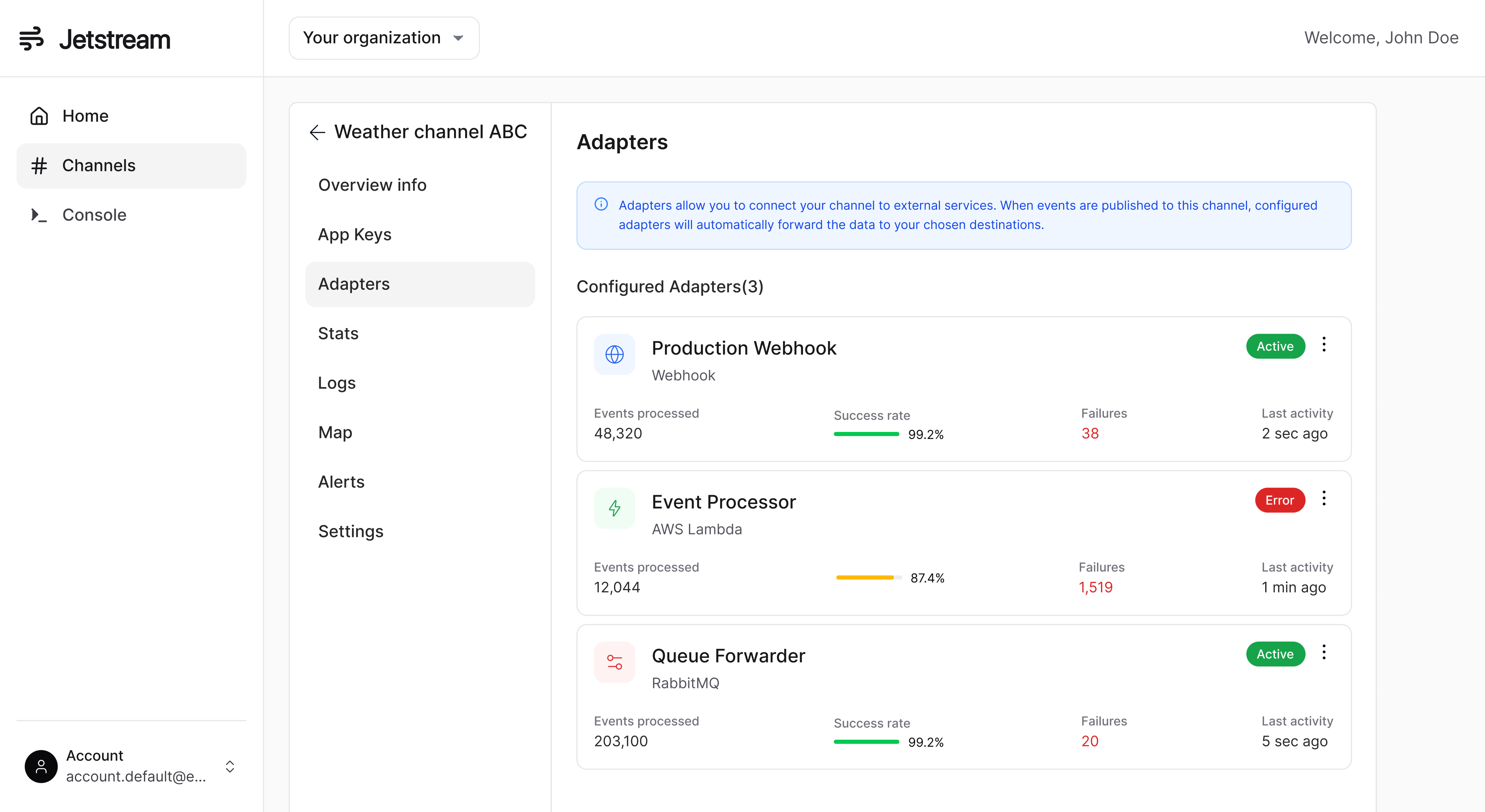This screenshot has height=812, width=1485.
Task: Open the three-dot menu for Event Processor
Action: coord(1324,498)
